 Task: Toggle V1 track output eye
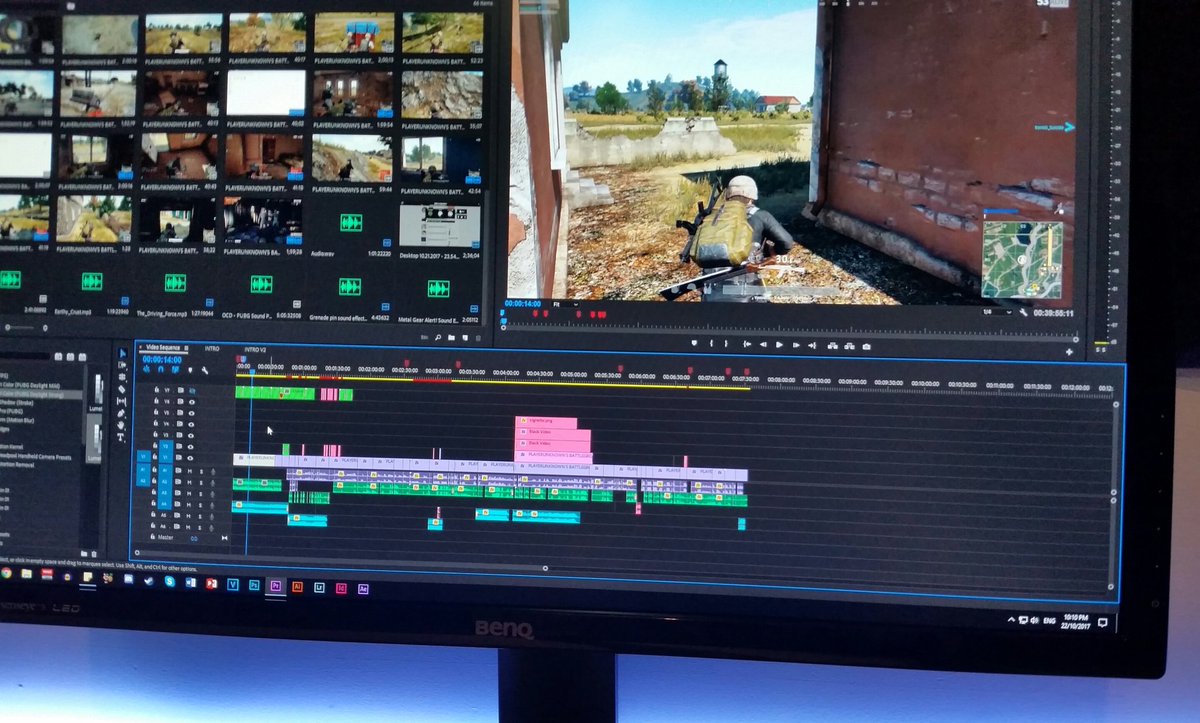tap(191, 458)
